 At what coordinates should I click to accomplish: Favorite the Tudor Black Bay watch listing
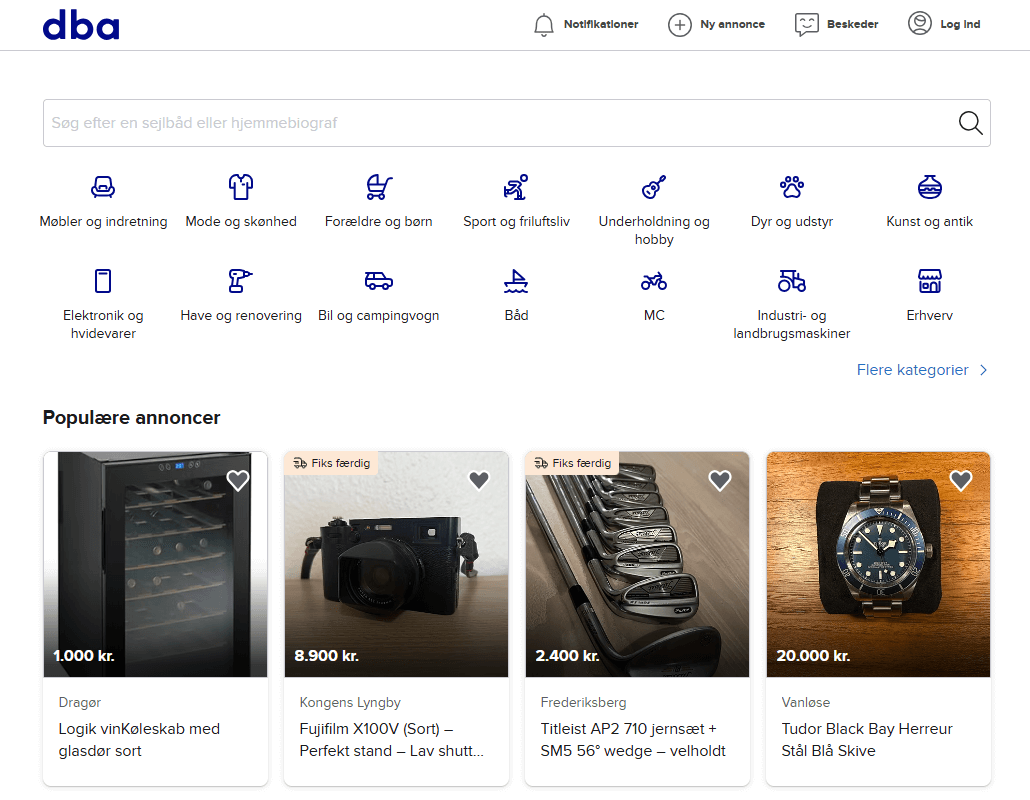[x=960, y=480]
